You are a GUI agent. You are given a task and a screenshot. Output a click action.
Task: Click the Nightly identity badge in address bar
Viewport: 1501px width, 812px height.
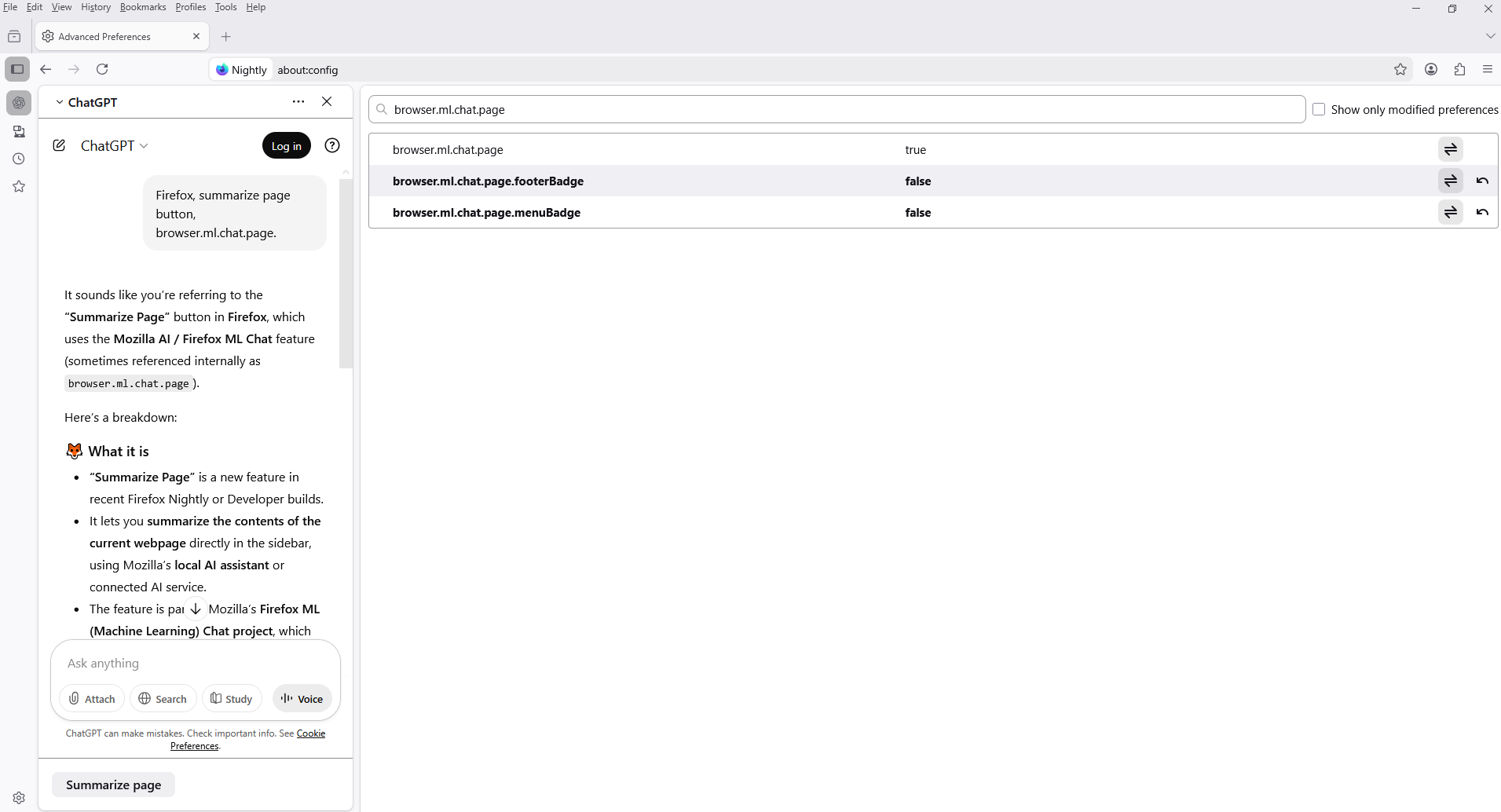click(242, 69)
